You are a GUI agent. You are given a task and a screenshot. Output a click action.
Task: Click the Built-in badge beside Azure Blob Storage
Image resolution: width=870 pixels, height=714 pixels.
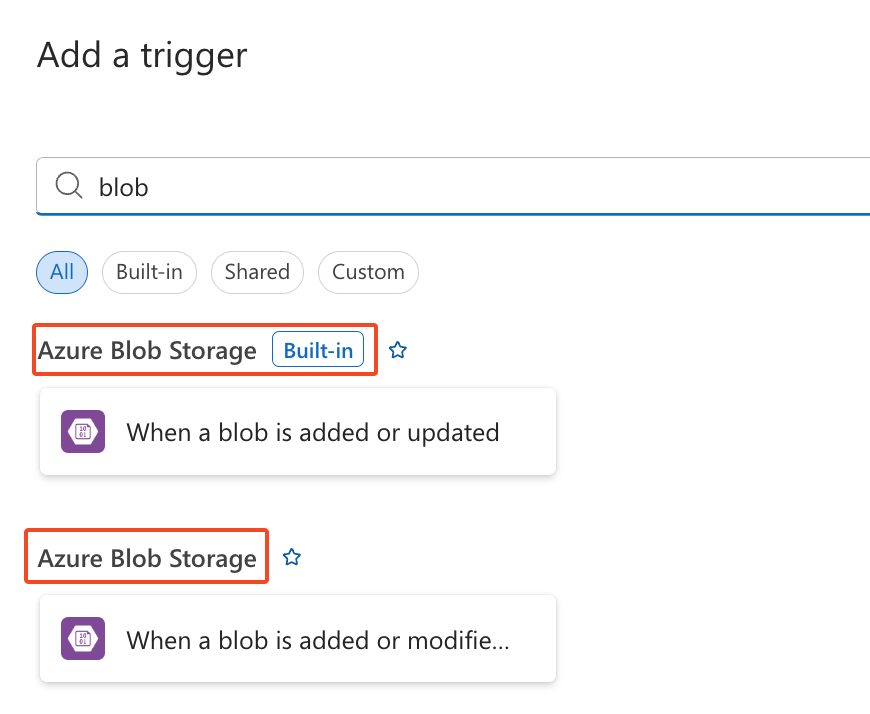318,350
